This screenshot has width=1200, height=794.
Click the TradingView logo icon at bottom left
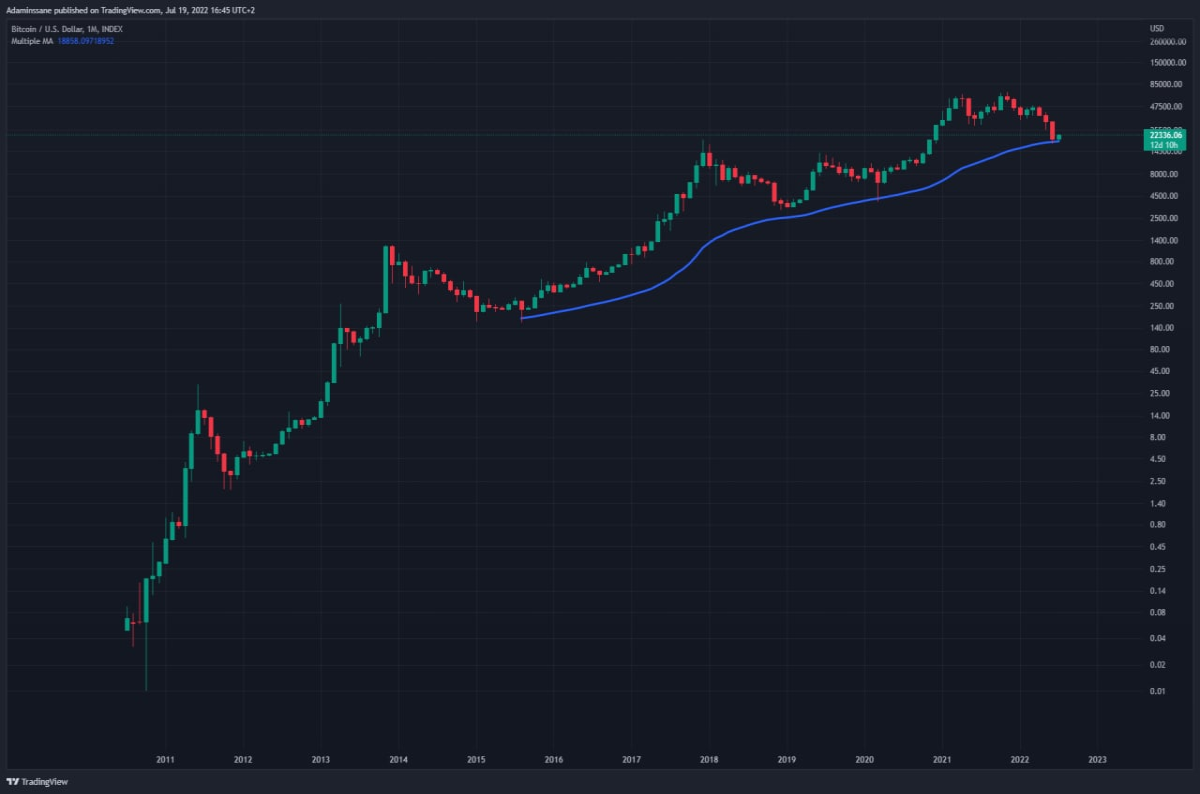tap(13, 782)
